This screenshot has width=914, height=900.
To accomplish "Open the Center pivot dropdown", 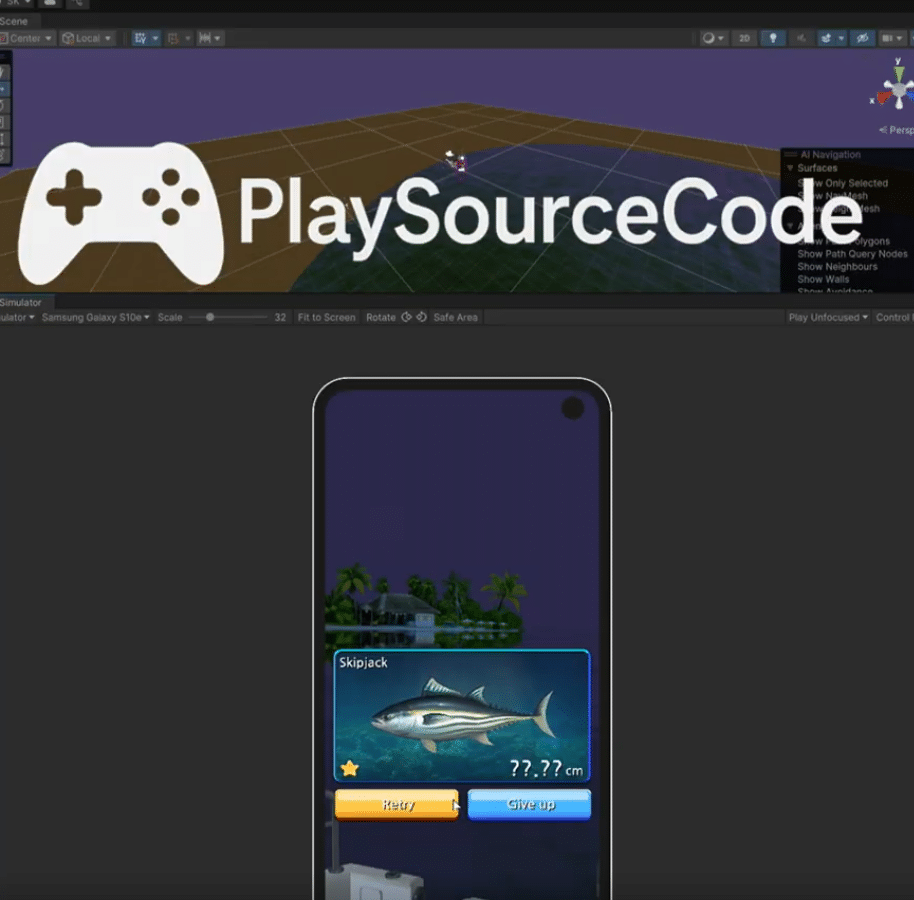I will [x=27, y=38].
